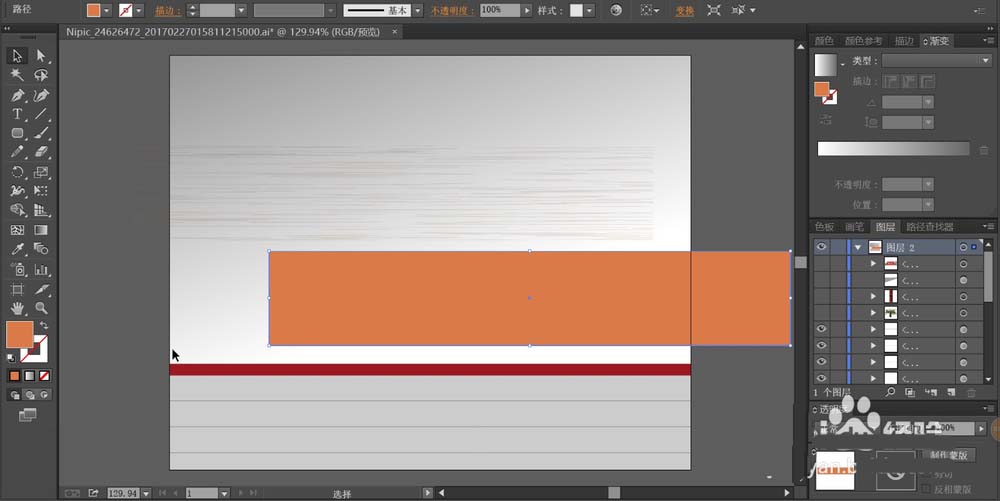Select the Perspective Grid tool

(41, 210)
